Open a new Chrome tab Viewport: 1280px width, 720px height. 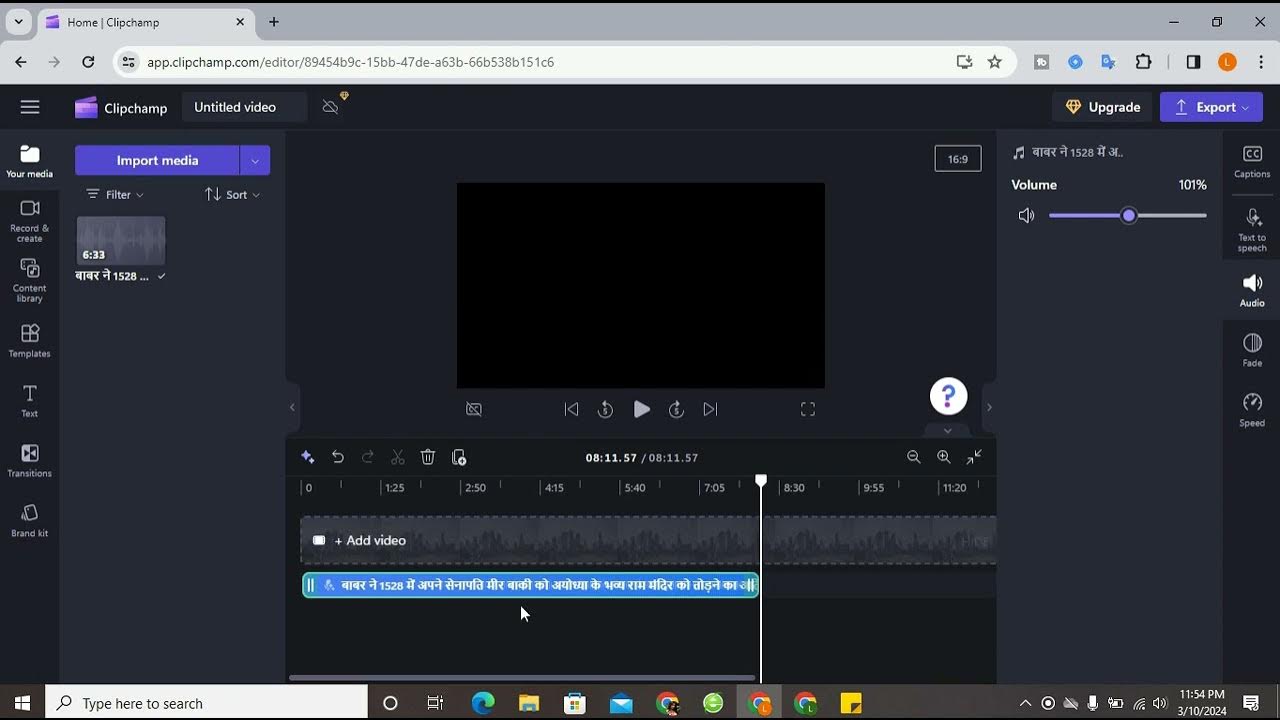[x=274, y=22]
